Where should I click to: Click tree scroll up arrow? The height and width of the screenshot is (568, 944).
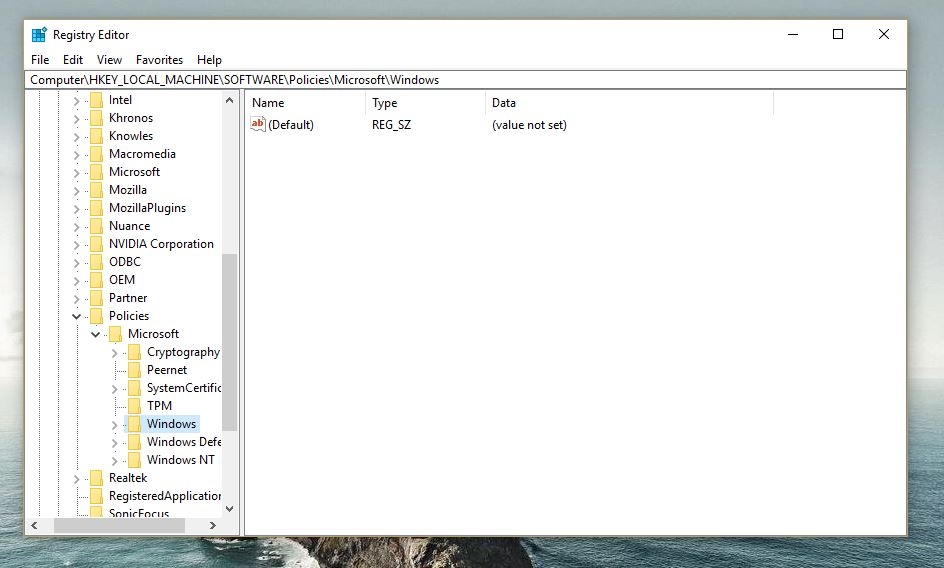coord(229,101)
